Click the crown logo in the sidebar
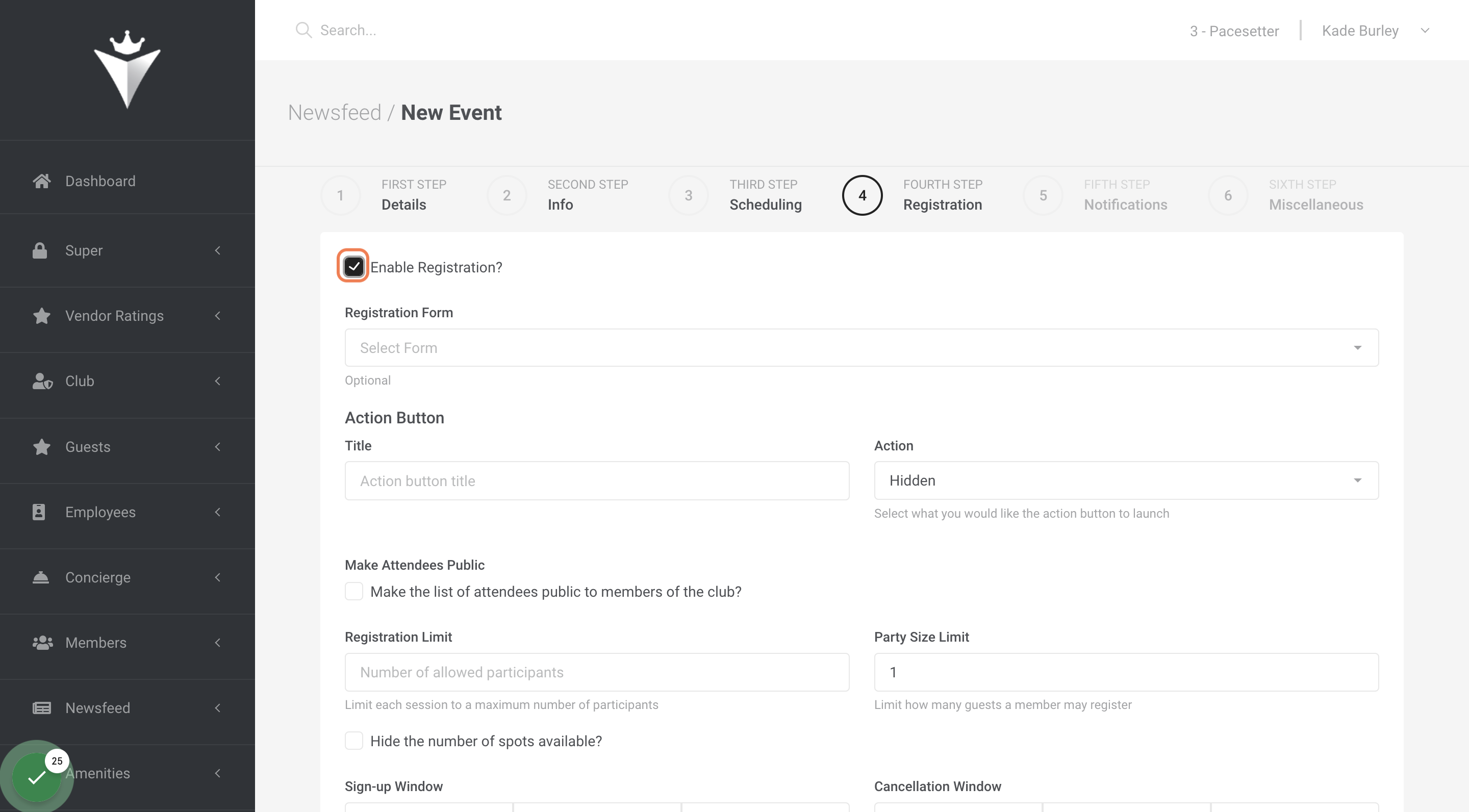1469x812 pixels. (x=127, y=69)
